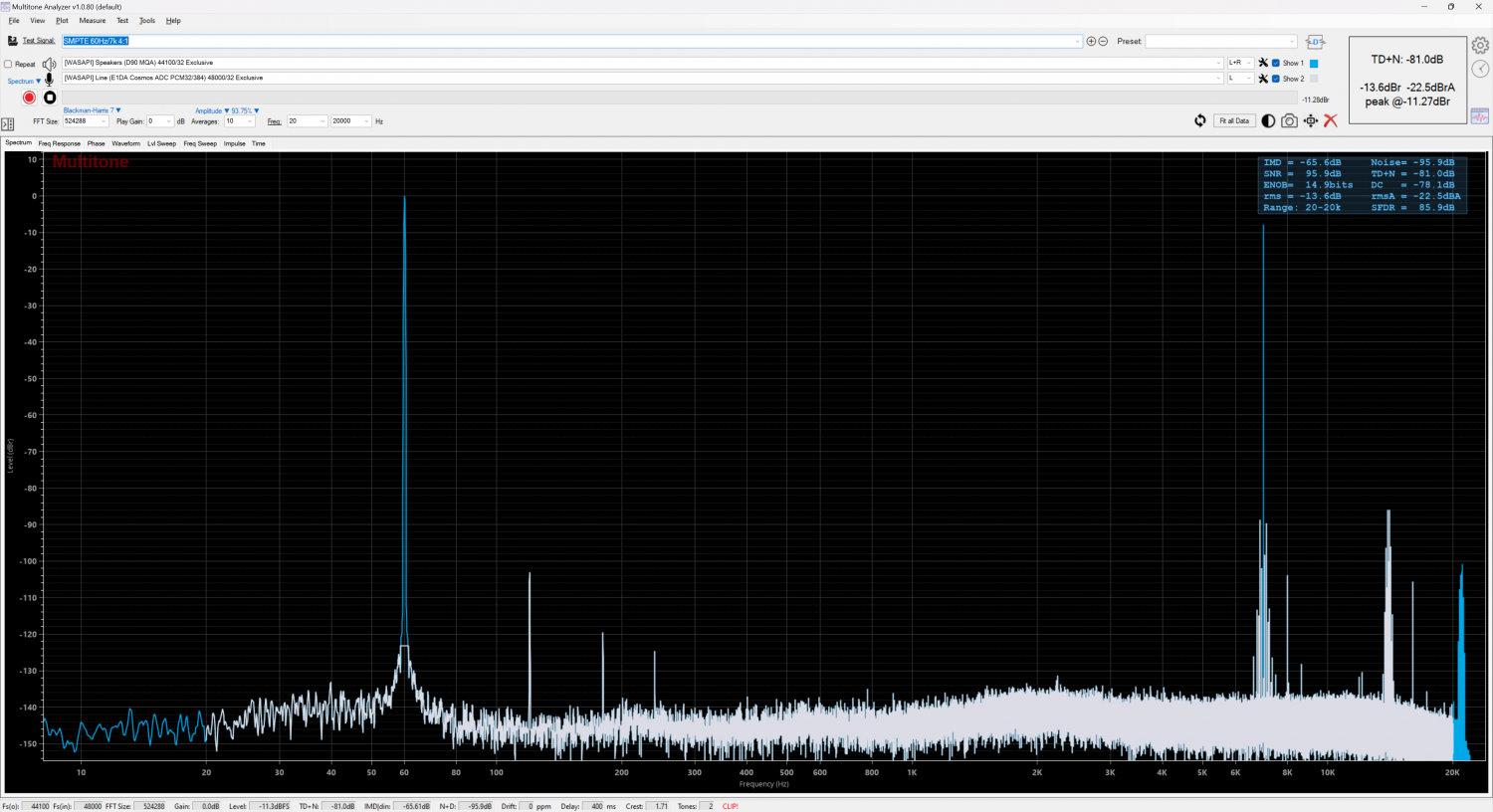Open the waveform monitor icon at right
1493x812 pixels.
coord(1480,116)
